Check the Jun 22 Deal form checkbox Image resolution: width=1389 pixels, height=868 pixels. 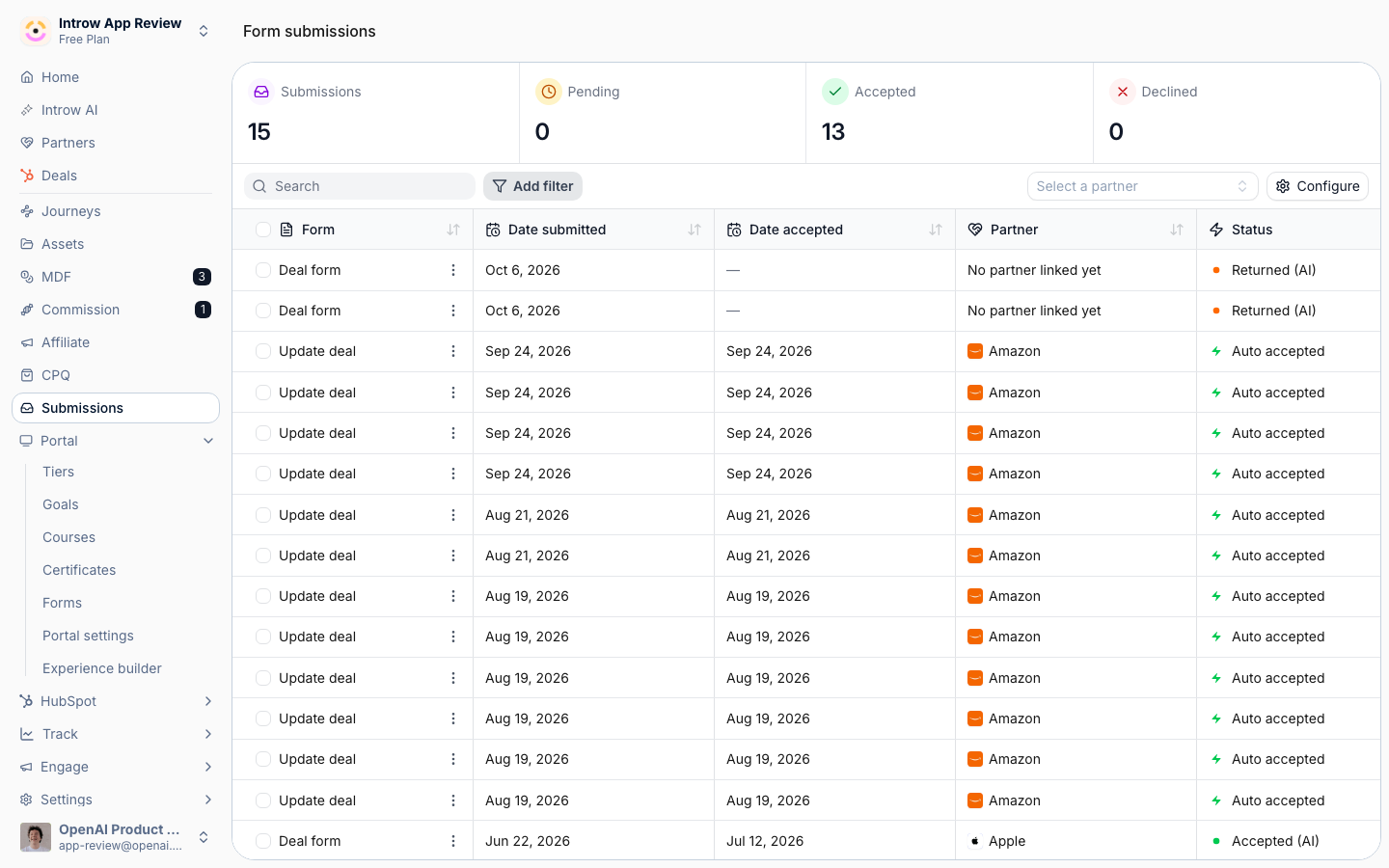[x=263, y=841]
